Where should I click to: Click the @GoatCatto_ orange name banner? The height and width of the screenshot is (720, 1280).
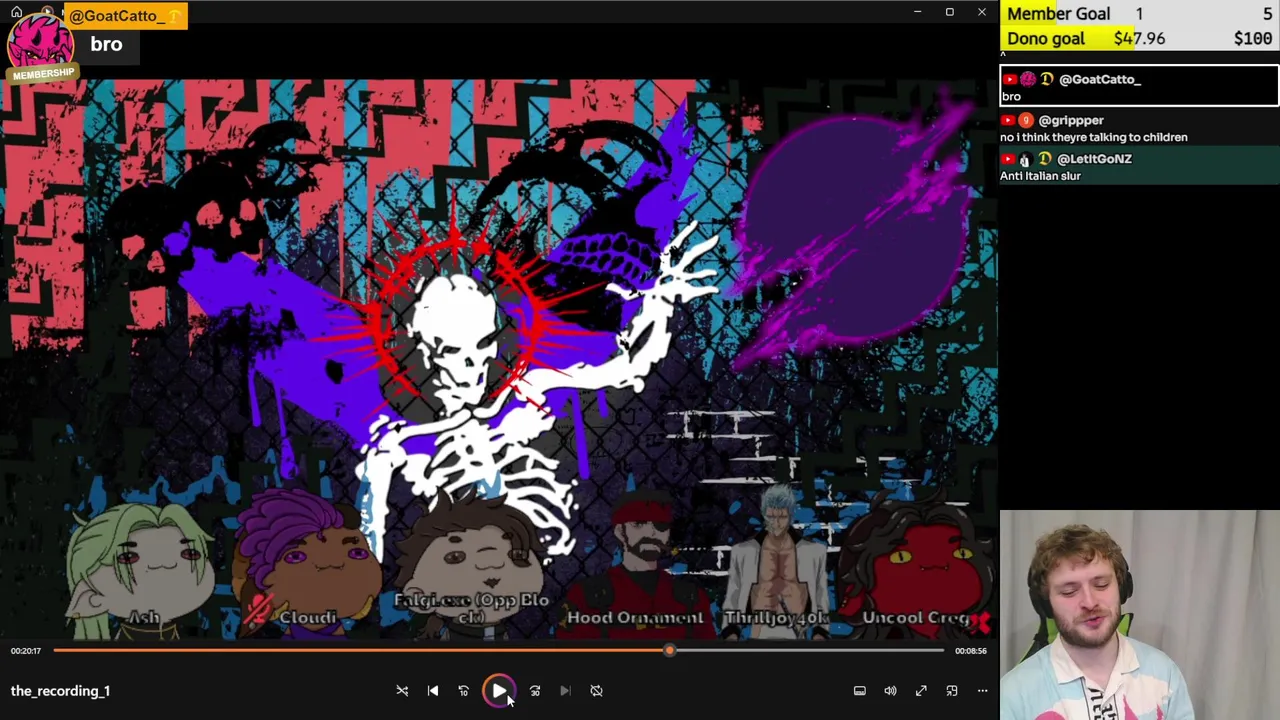[125, 16]
